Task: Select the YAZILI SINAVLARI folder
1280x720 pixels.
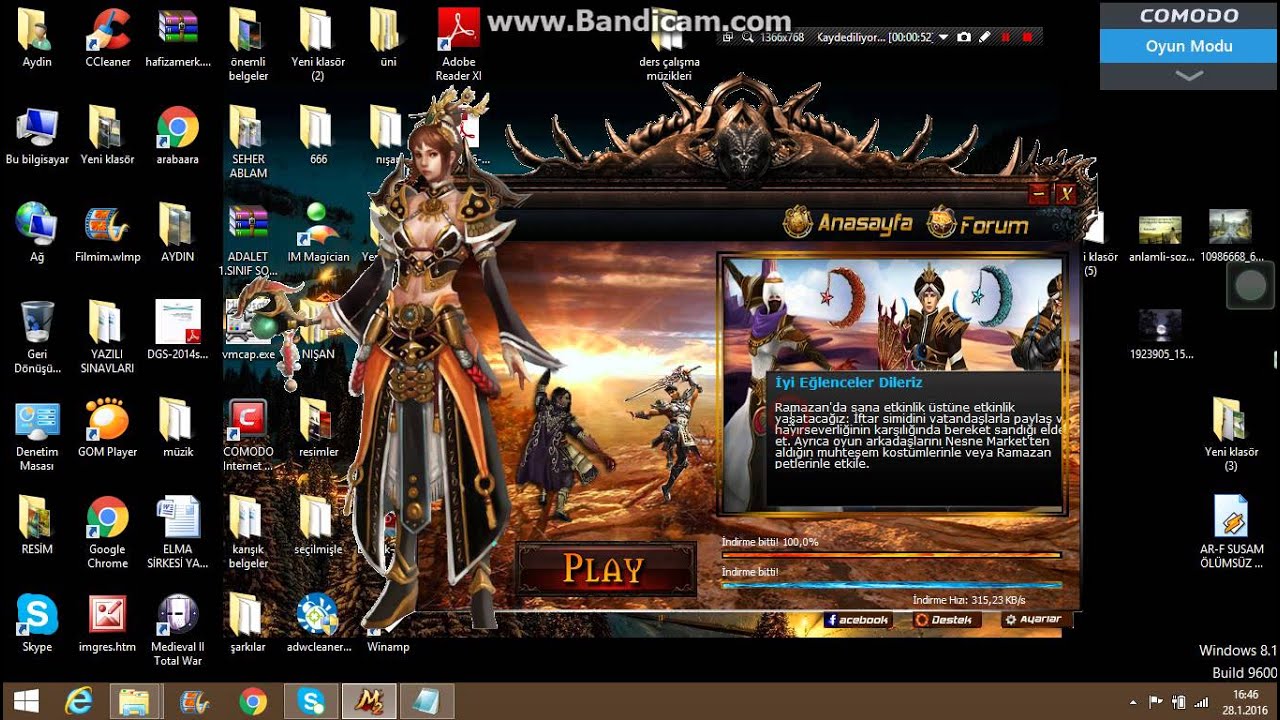Action: (x=107, y=337)
